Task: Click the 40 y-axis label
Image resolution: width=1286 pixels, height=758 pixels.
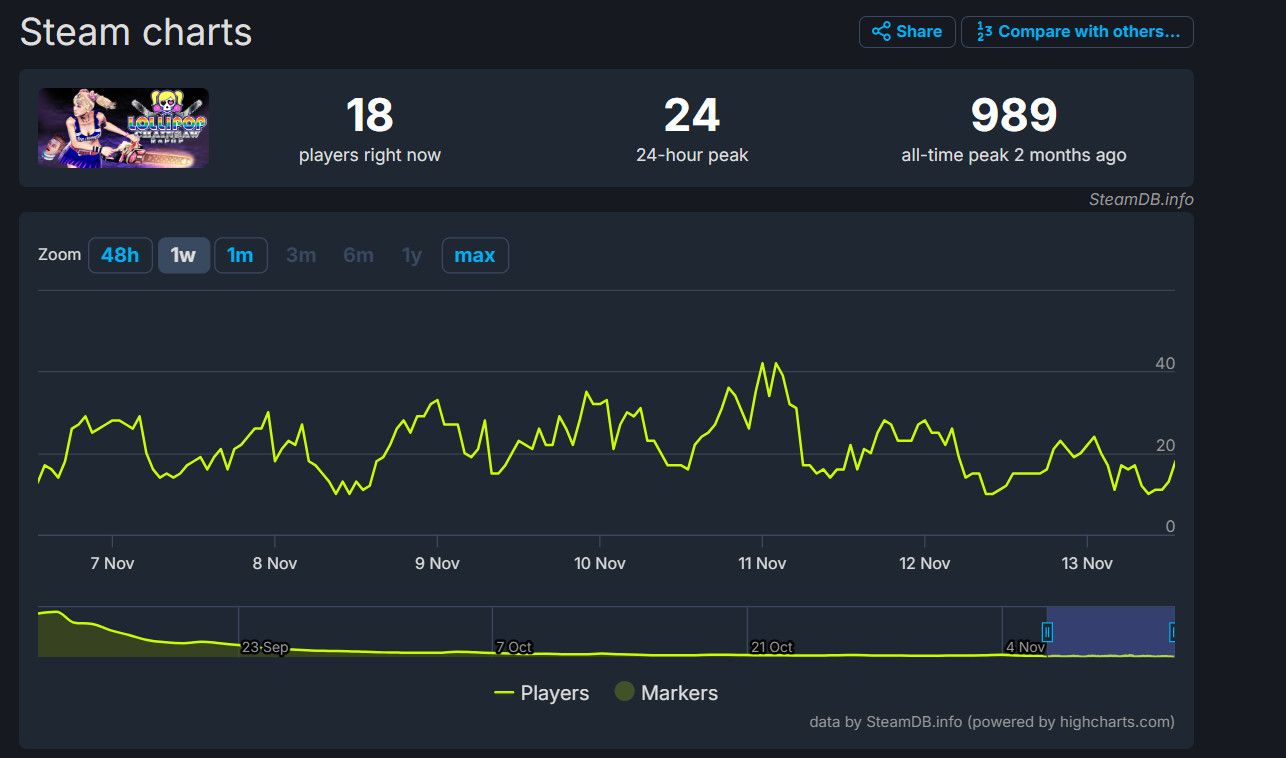Action: (1165, 364)
